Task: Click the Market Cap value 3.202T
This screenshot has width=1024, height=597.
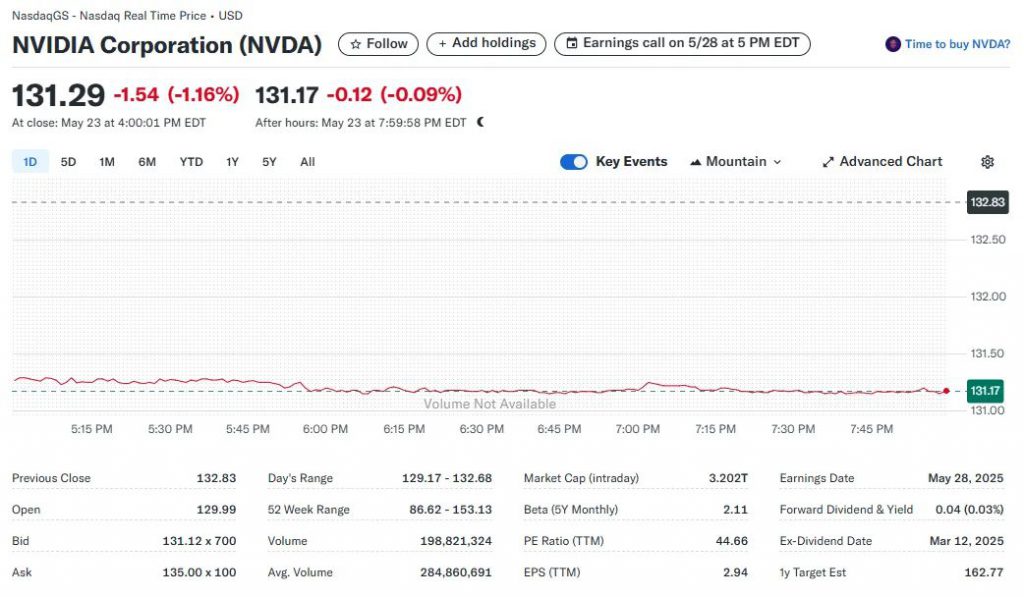Action: tap(728, 478)
